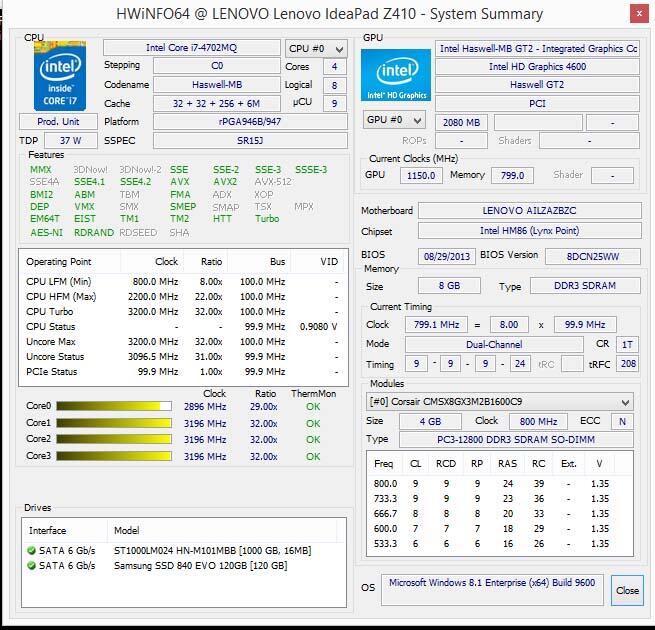Select the Samsung SSD 840 EVO 120GB entry
The image size is (655, 630).
point(184,566)
